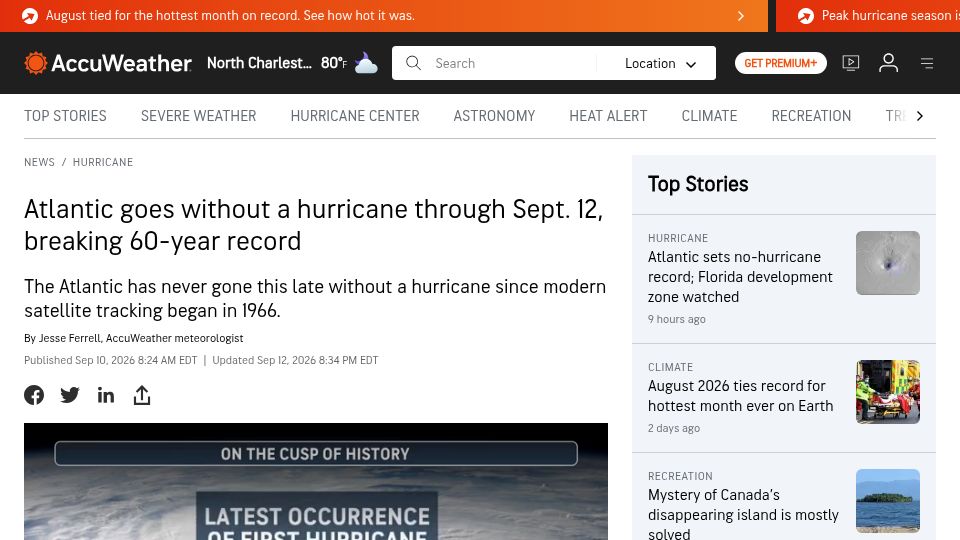Screen dimensions: 960x540
Task: Click the '9 hours ago' timestamp
Action: pos(677,319)
